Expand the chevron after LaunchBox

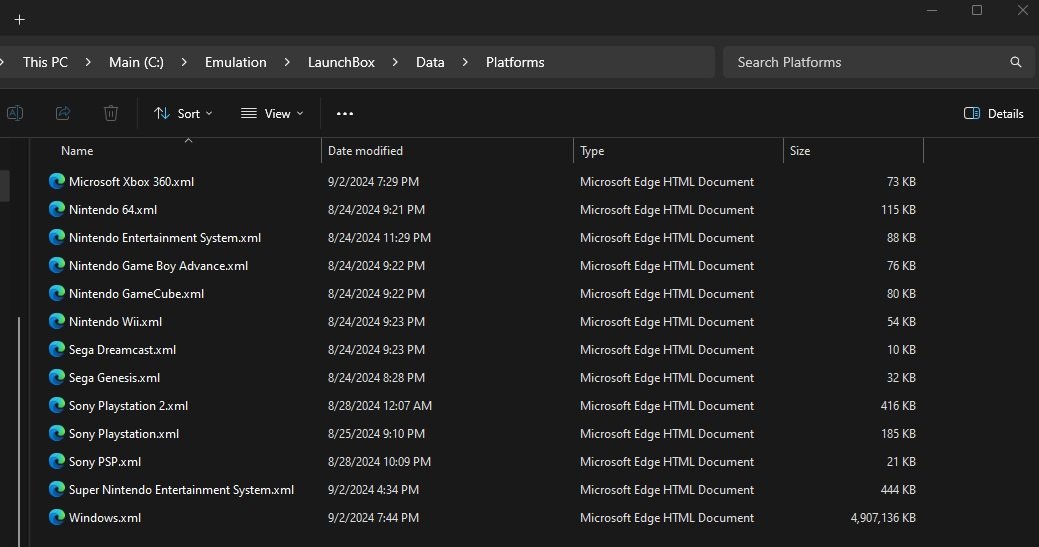(395, 62)
